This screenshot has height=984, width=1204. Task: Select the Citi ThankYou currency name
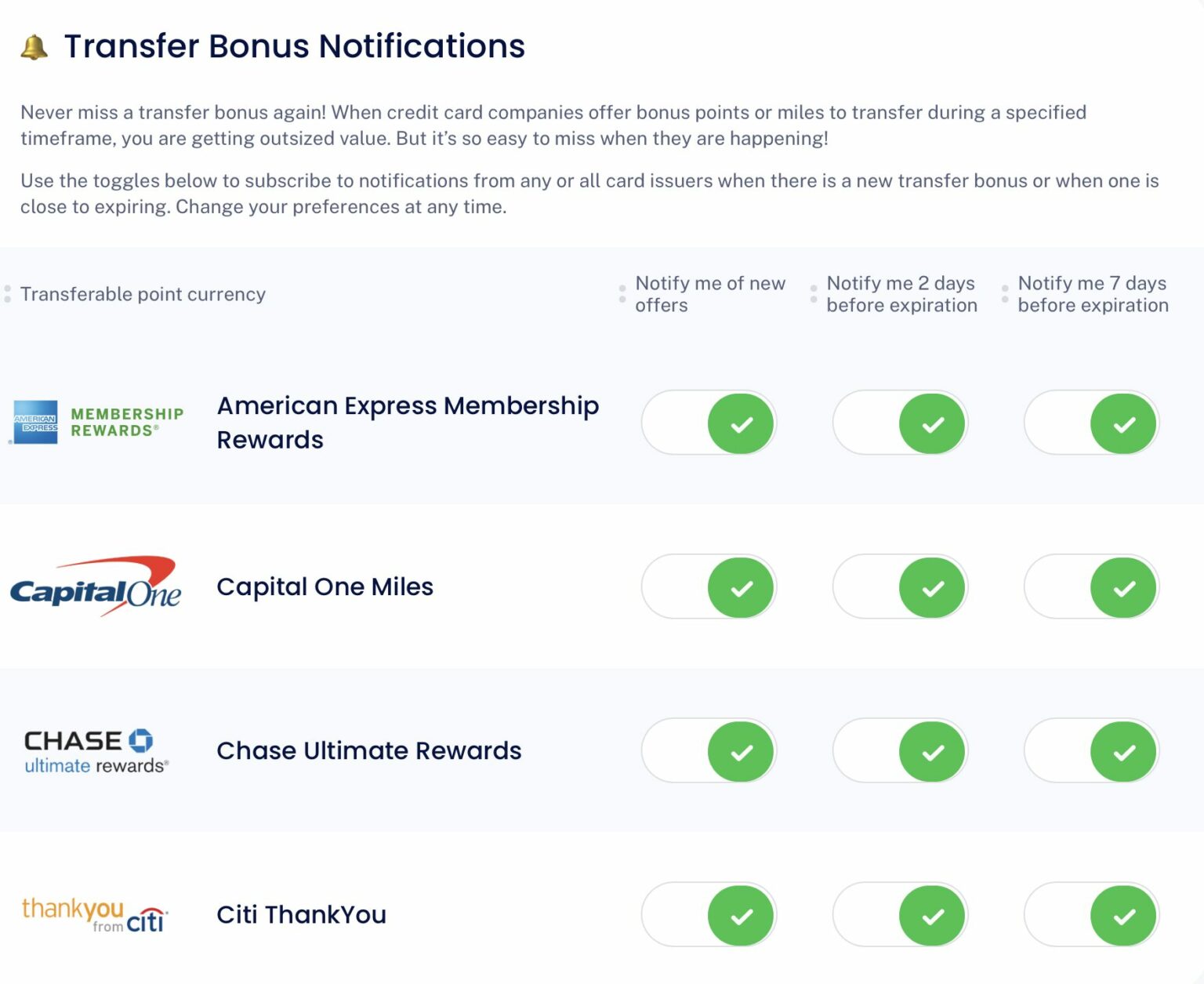[x=301, y=914]
